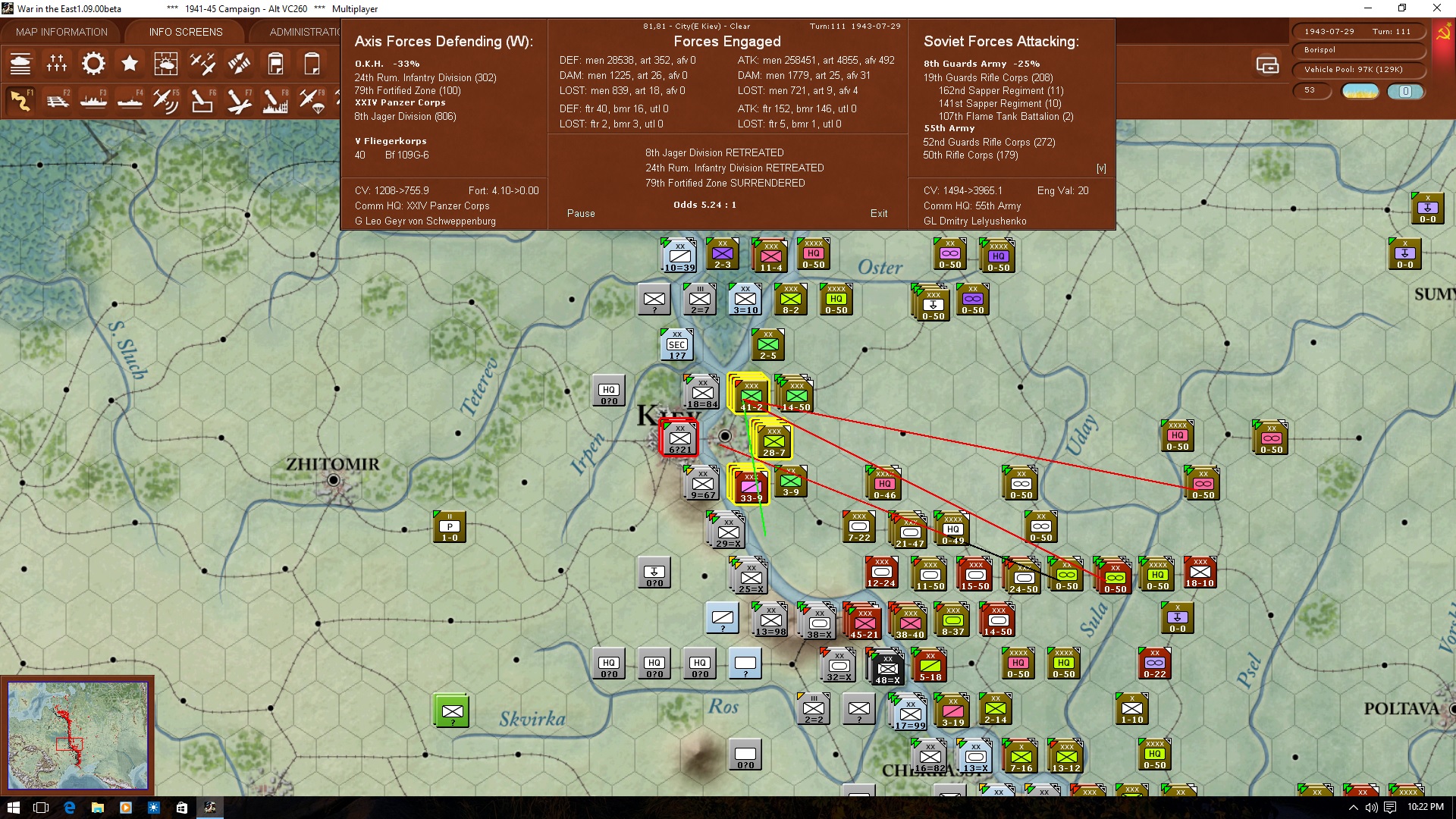Select the yellow-highlighted Soviet unit 33-9
The image size is (1456, 819).
[x=751, y=485]
